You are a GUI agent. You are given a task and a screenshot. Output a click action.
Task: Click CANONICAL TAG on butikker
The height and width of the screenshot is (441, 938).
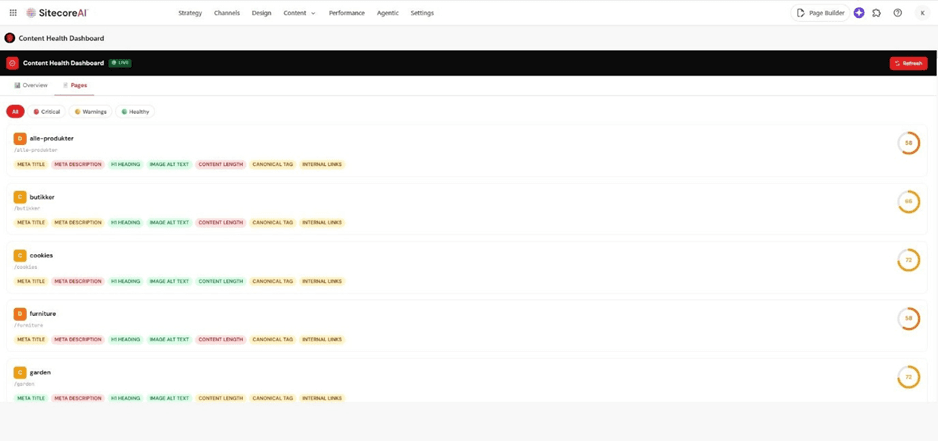(273, 223)
